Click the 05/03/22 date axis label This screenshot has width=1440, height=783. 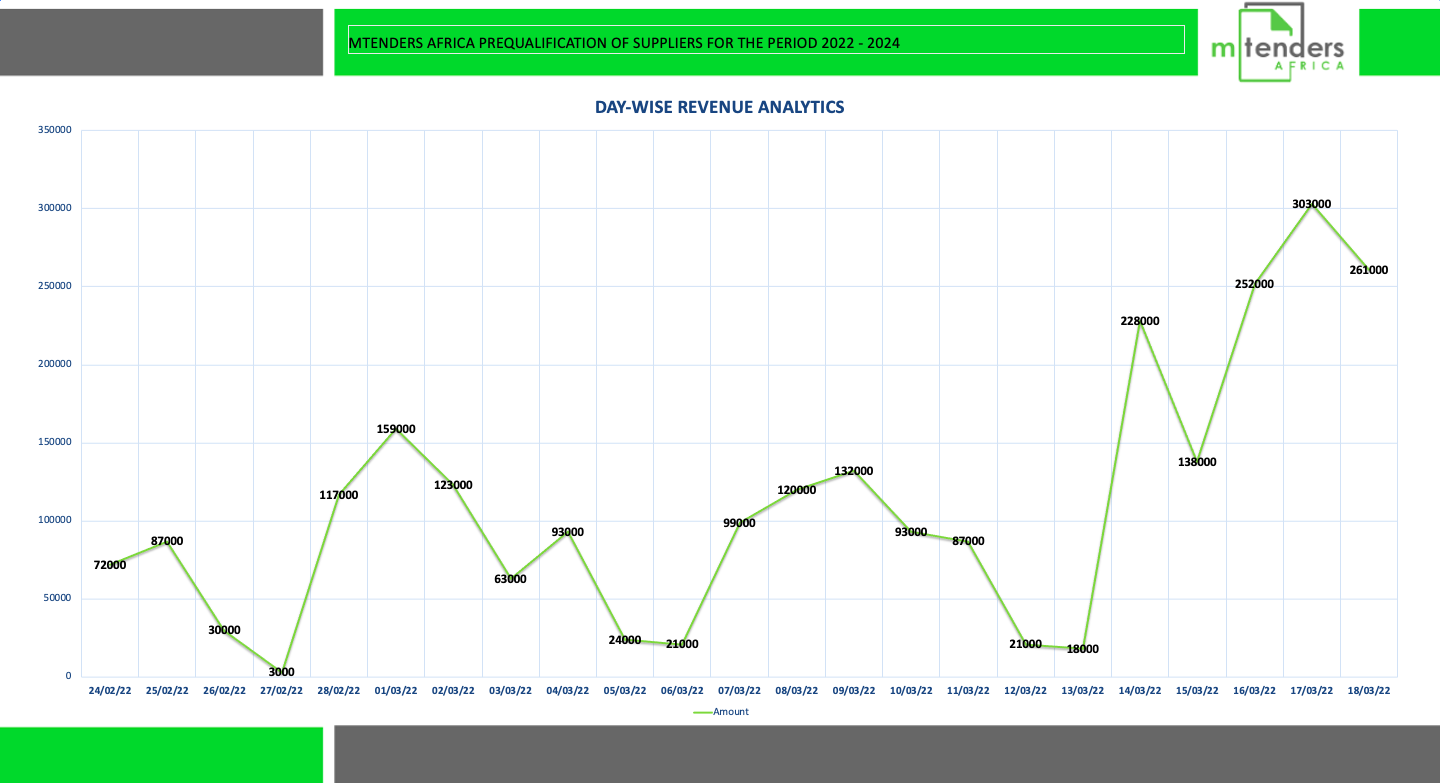(625, 690)
